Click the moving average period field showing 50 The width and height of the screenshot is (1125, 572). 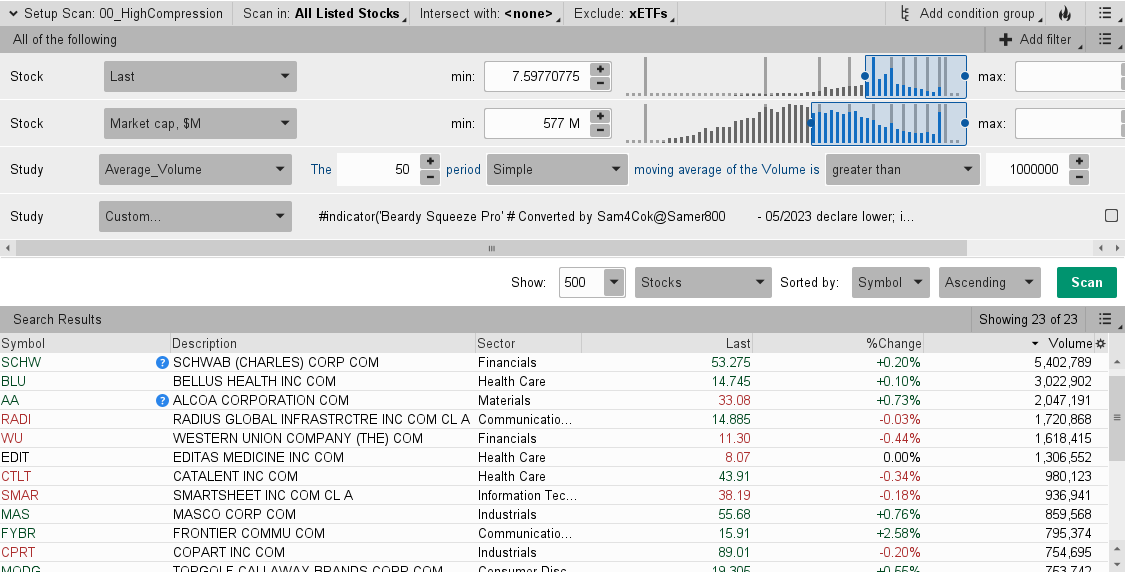coord(378,169)
